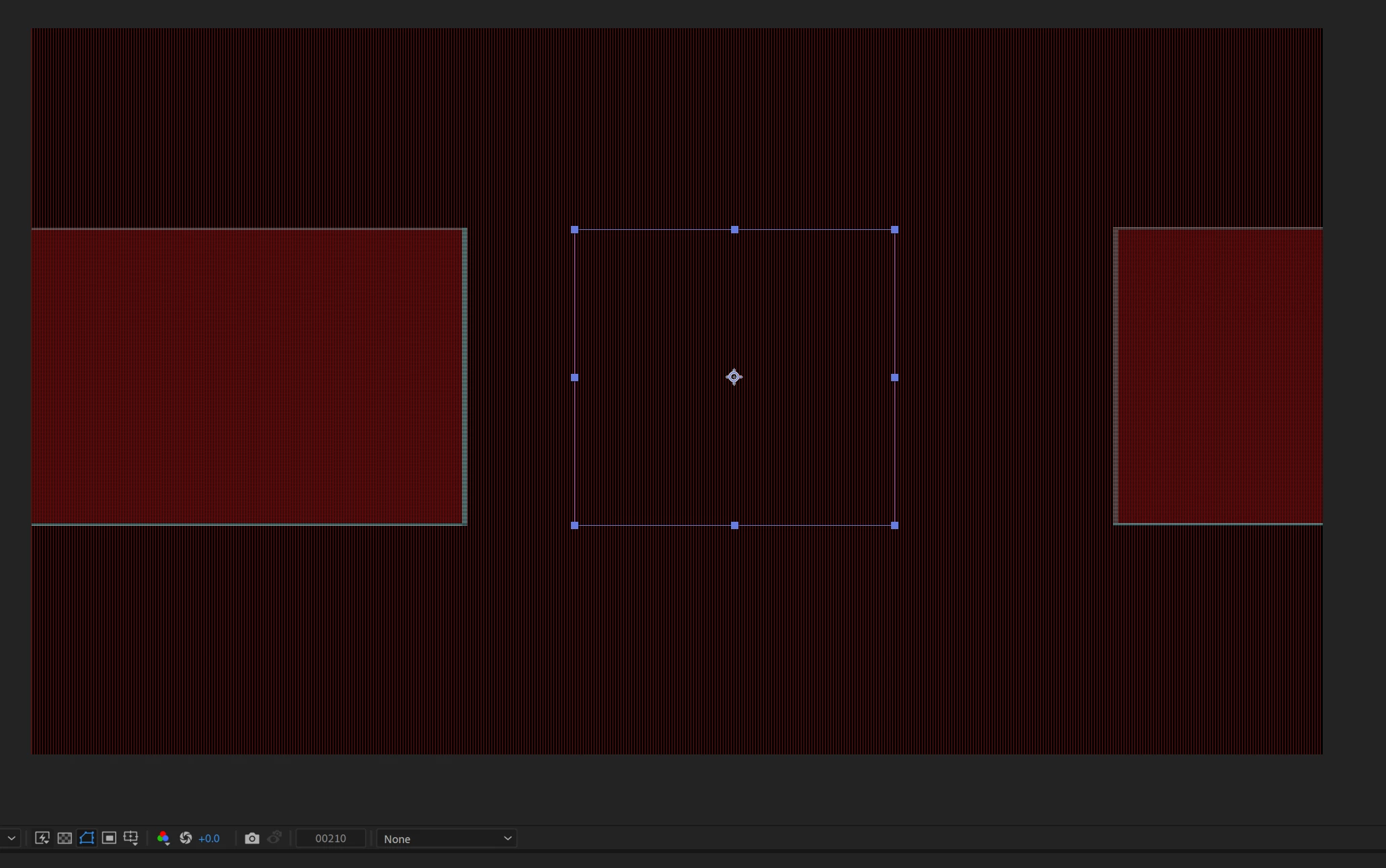Image resolution: width=1386 pixels, height=868 pixels.
Task: Toggle the transparency grid checkerboard
Action: click(x=65, y=838)
